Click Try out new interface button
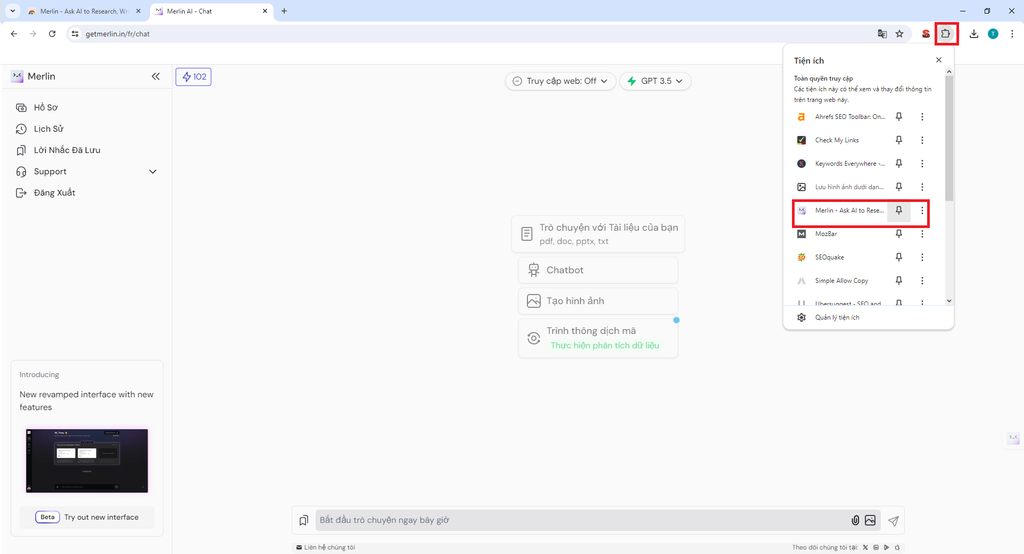The width and height of the screenshot is (1024, 554). [x=87, y=517]
